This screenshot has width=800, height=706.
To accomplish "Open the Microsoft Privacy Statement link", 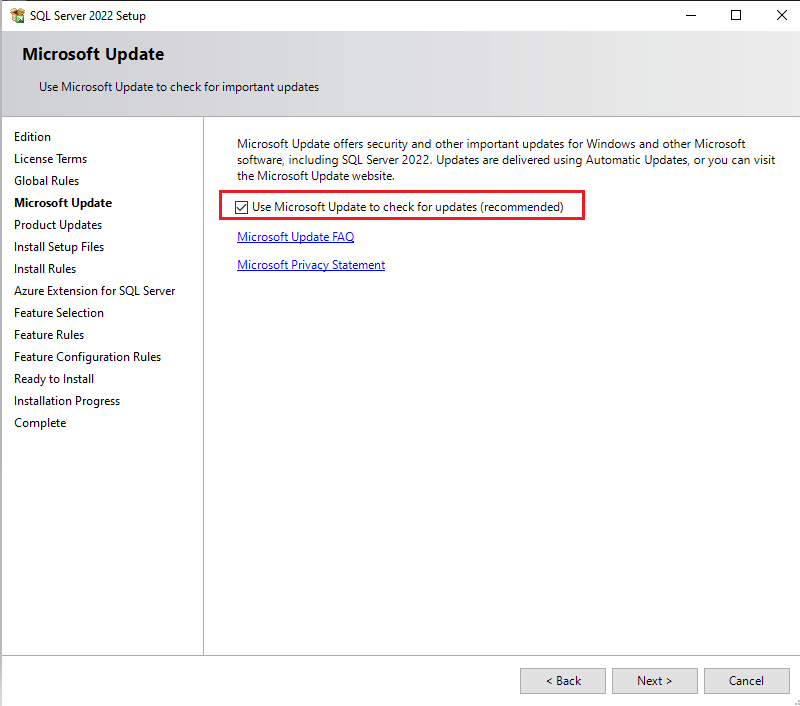I will coord(310,265).
